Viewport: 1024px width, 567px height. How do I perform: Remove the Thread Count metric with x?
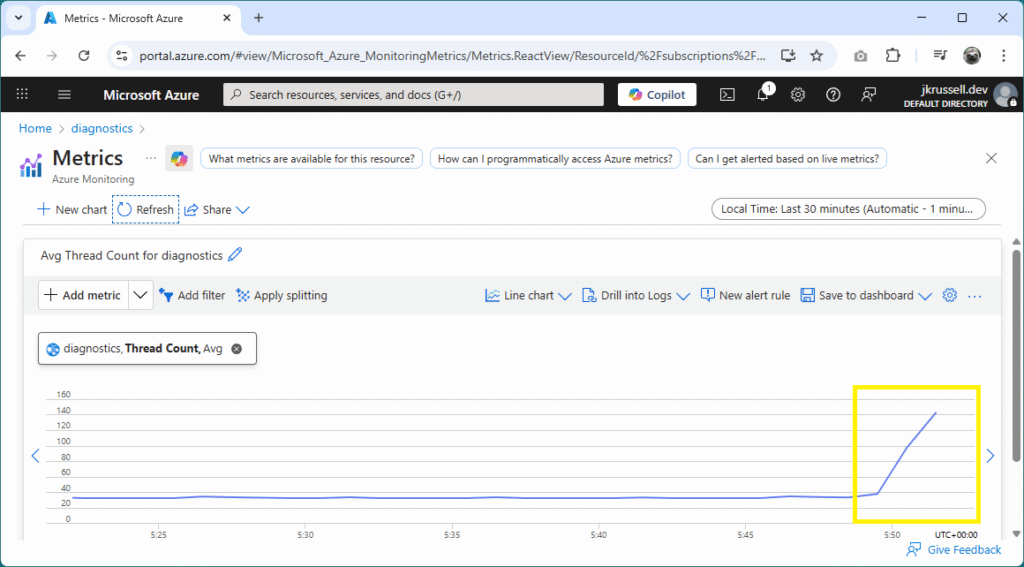tap(236, 349)
